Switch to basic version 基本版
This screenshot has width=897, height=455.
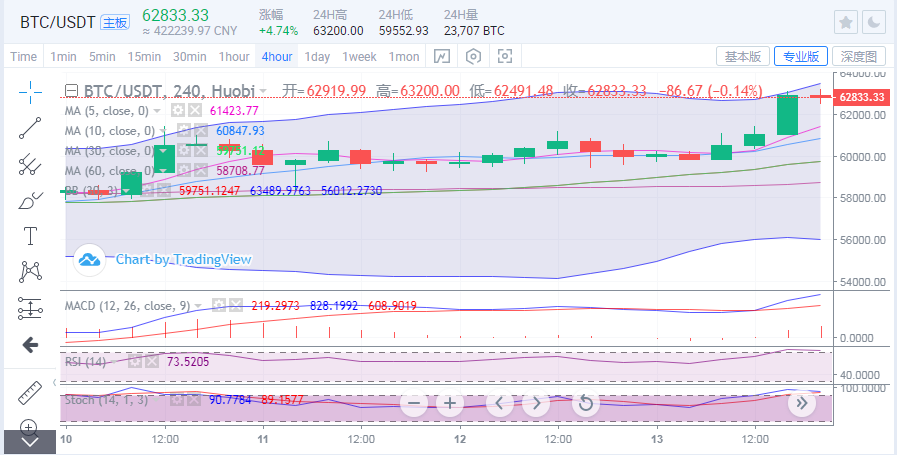pyautogui.click(x=743, y=56)
